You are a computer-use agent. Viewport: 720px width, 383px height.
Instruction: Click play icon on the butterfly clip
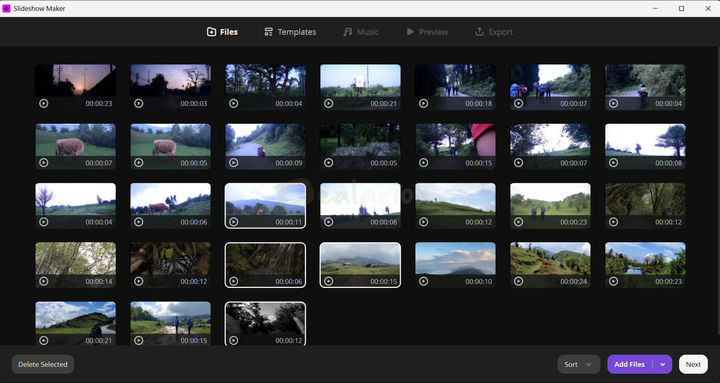[x=139, y=281]
